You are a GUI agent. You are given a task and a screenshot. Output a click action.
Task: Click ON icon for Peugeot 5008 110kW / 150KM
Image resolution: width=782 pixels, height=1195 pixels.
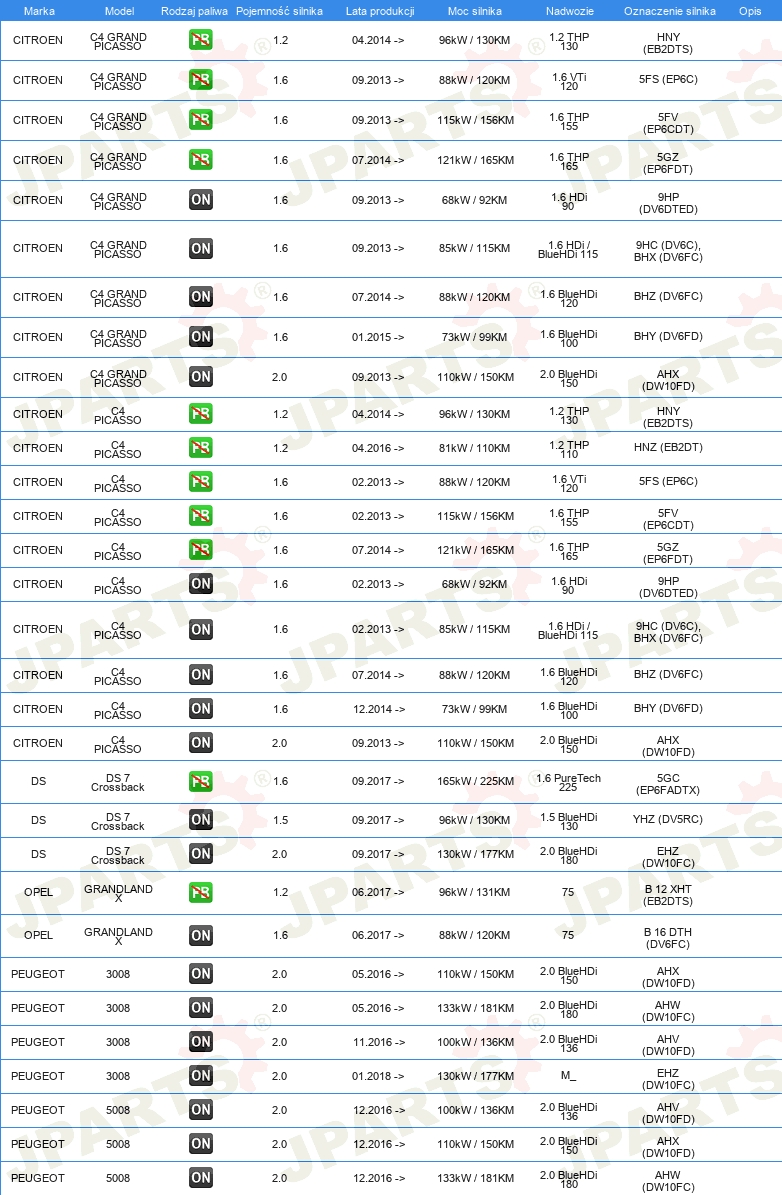click(x=200, y=1143)
